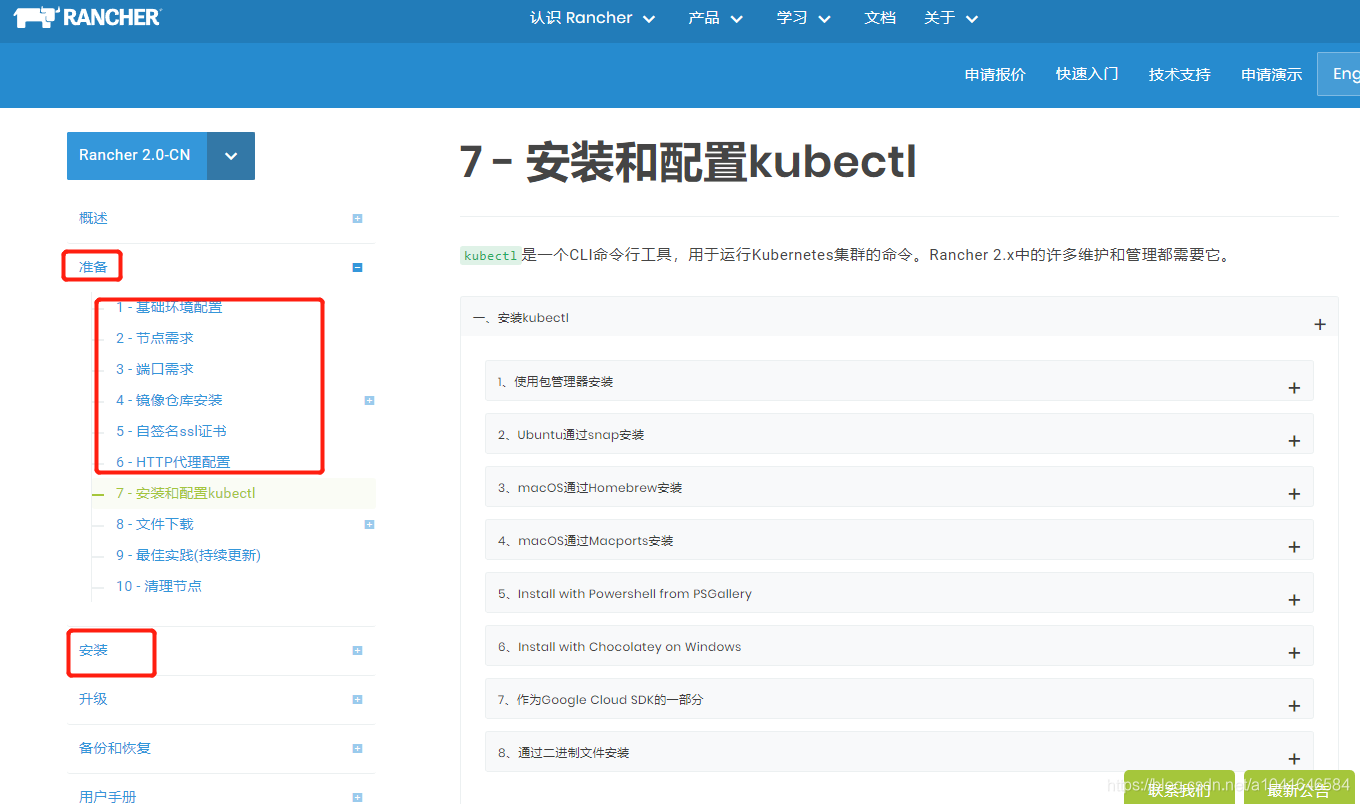Open 升级 in the sidebar
Viewport: 1360px width, 804px height.
tap(93, 699)
